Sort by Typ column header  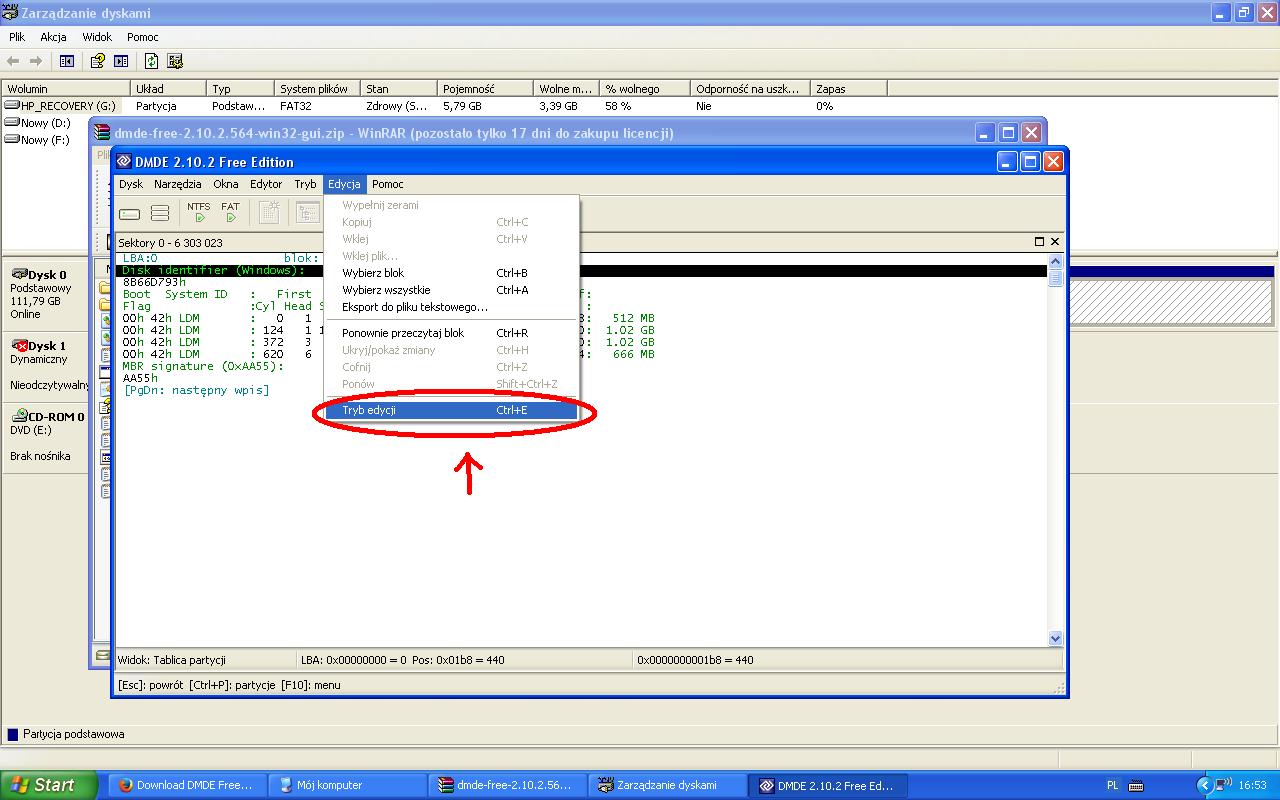(x=240, y=88)
